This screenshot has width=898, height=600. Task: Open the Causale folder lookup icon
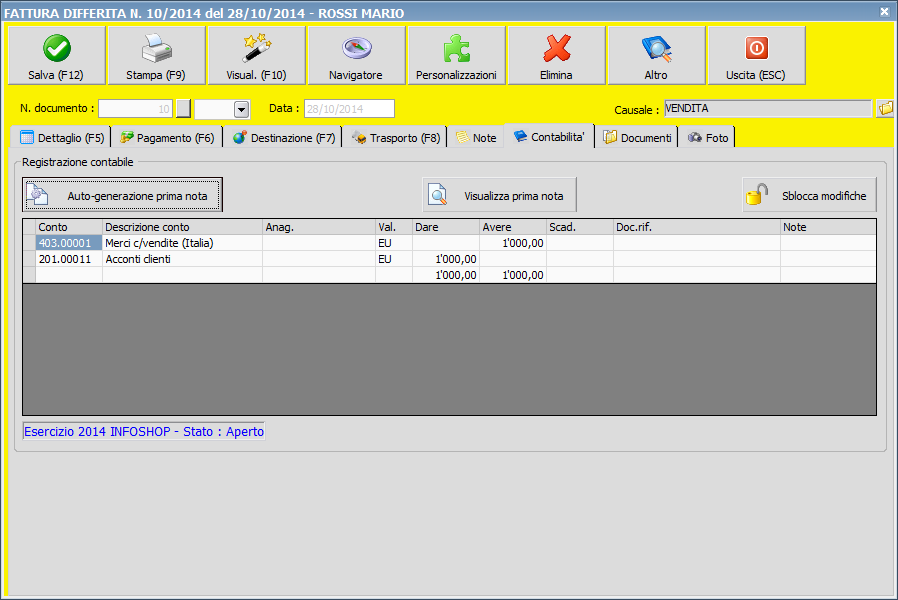point(885,109)
